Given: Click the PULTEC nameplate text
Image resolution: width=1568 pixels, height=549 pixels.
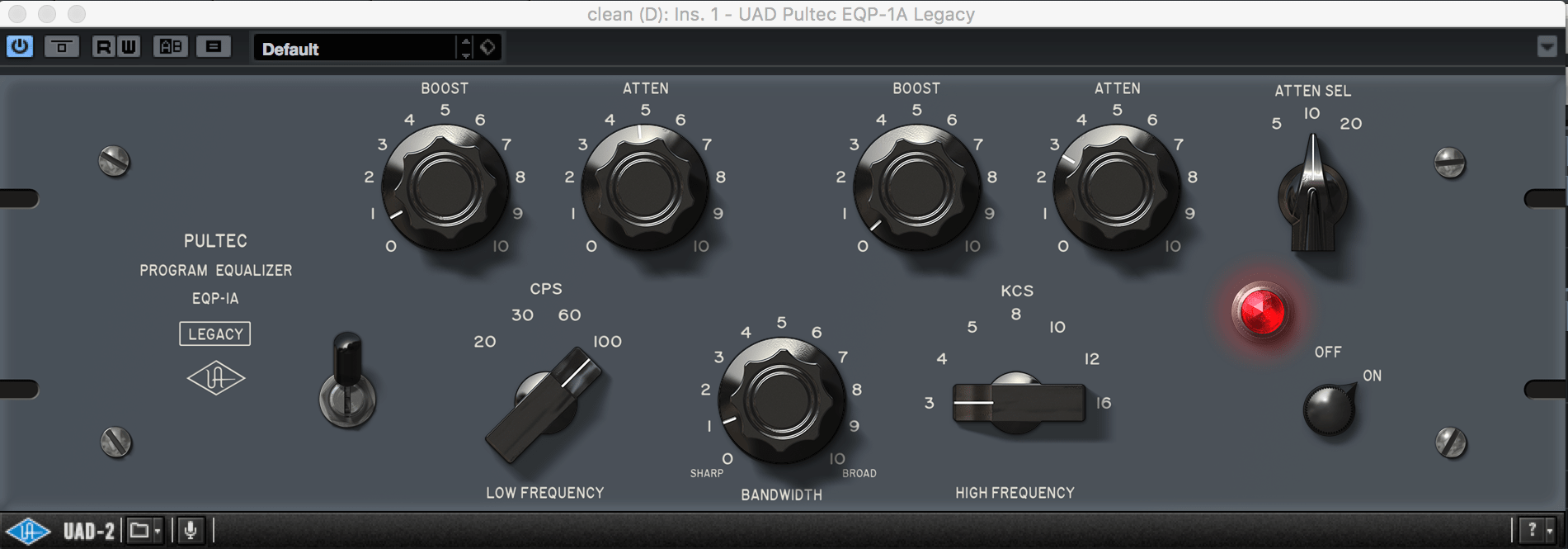Looking at the screenshot, I should (x=215, y=241).
